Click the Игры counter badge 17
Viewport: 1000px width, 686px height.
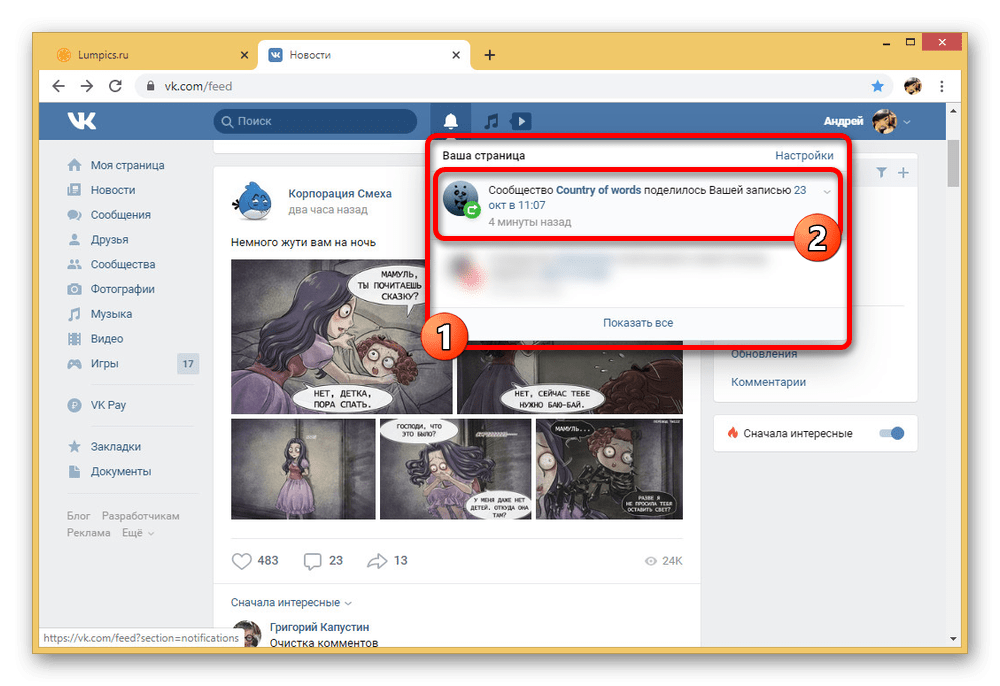[x=188, y=364]
